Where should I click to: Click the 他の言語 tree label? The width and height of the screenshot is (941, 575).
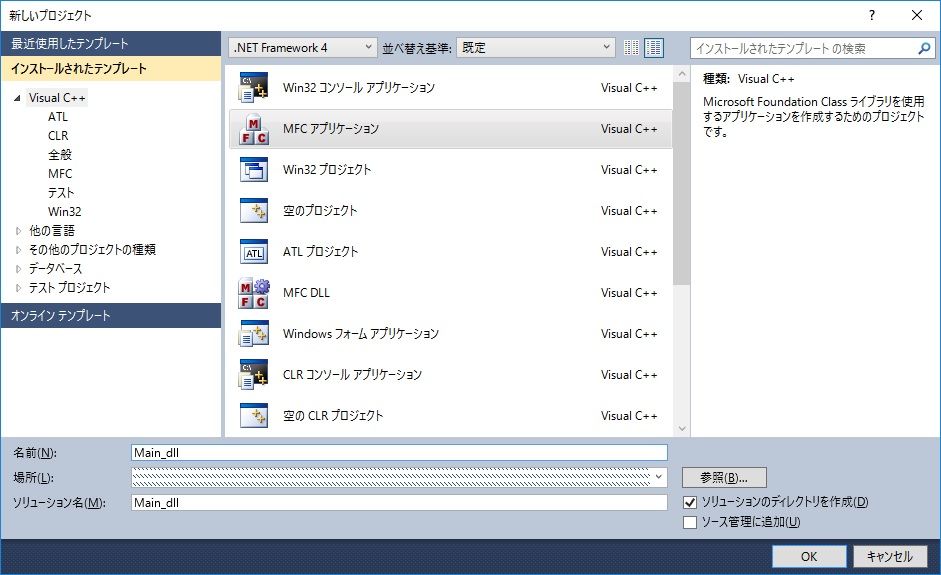[52, 230]
